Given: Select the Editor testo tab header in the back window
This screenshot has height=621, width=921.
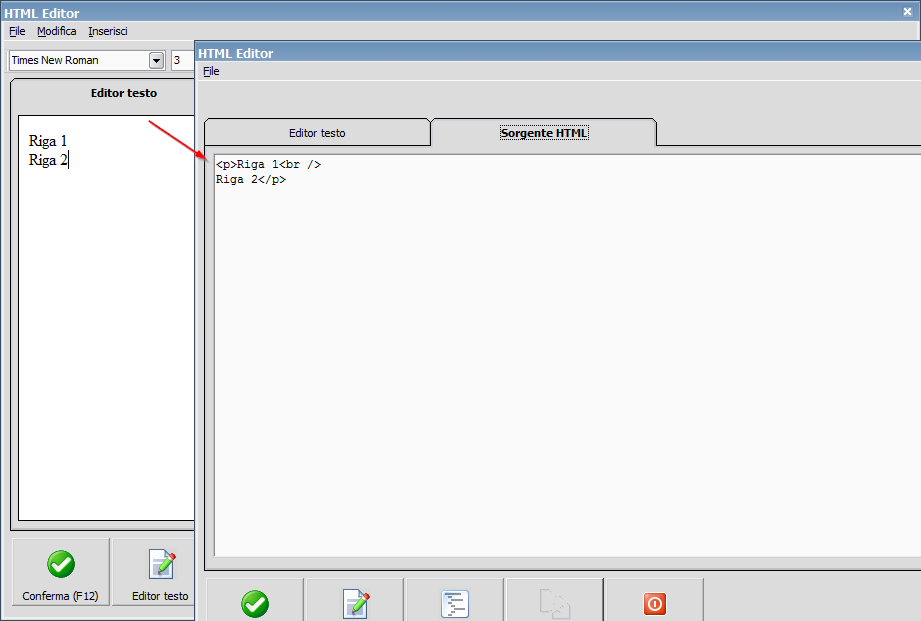Looking at the screenshot, I should pyautogui.click(x=124, y=93).
